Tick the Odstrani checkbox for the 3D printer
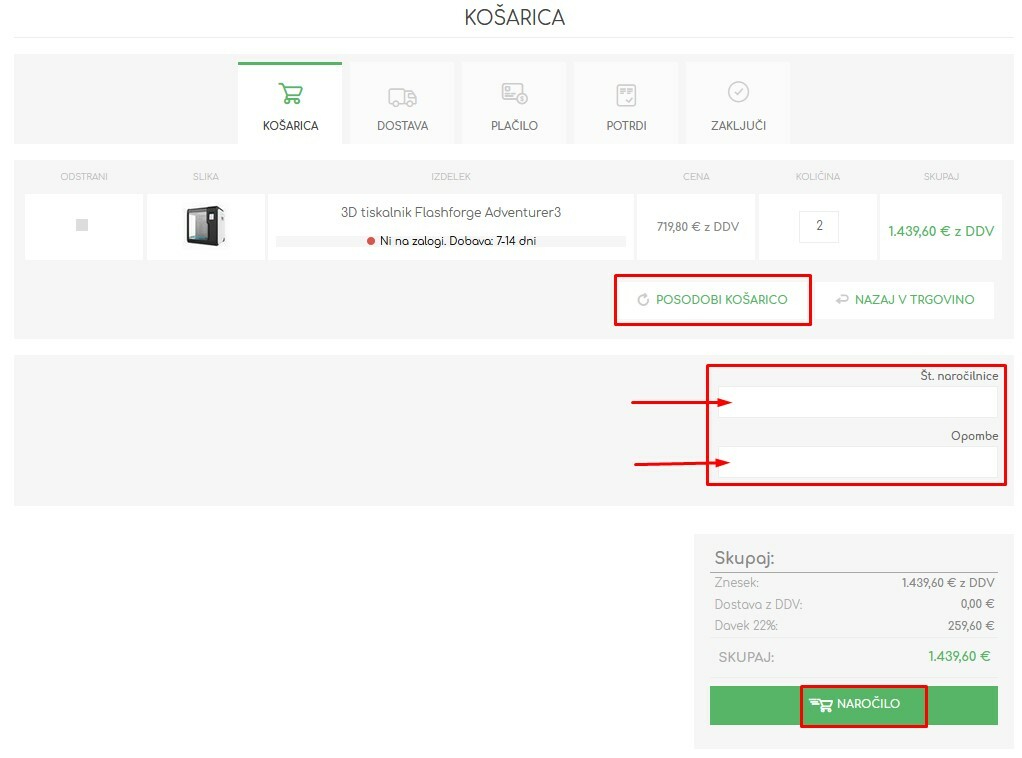The height and width of the screenshot is (758, 1022). click(x=82, y=225)
